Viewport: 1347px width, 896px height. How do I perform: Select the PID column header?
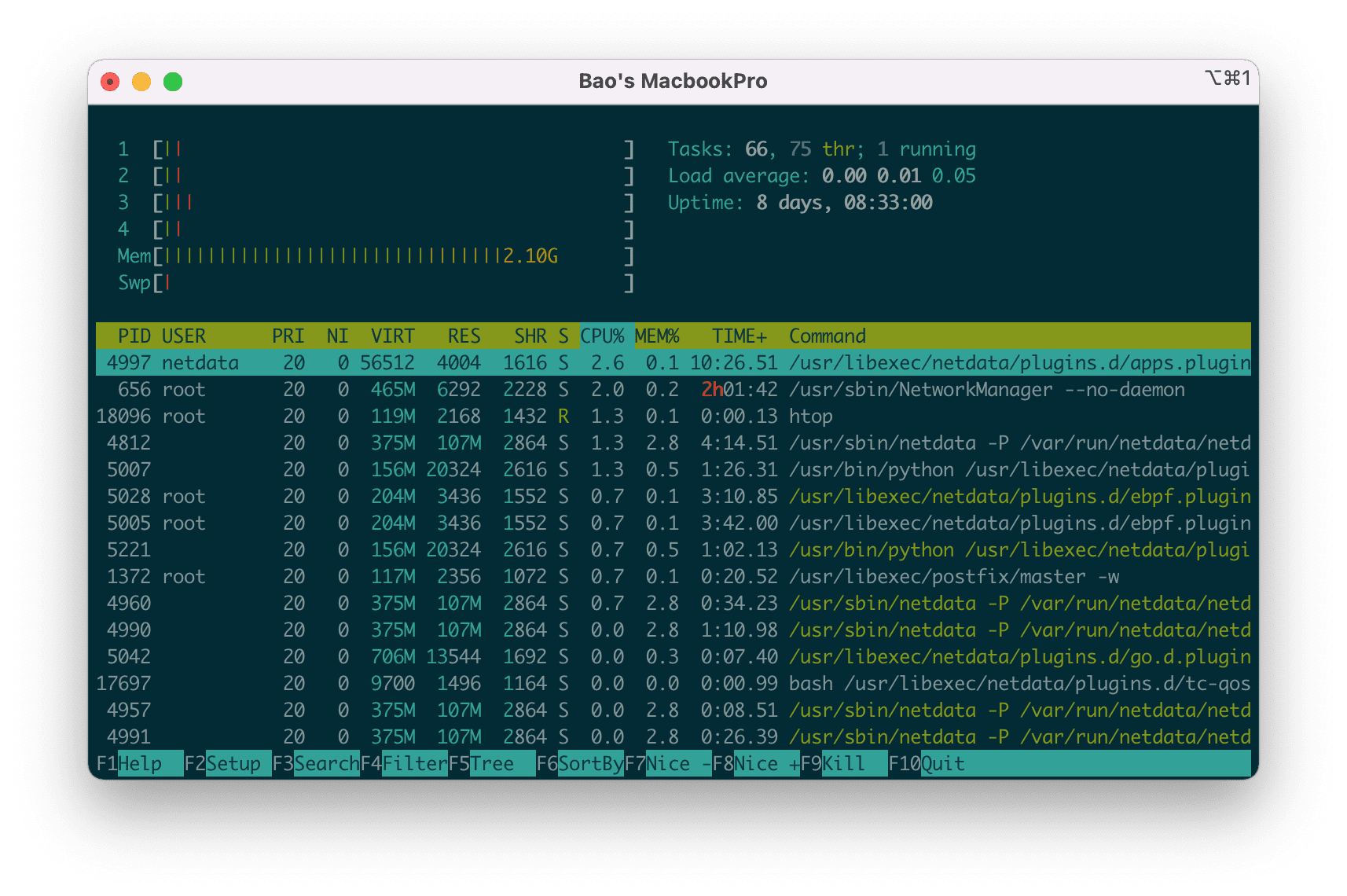click(x=134, y=336)
